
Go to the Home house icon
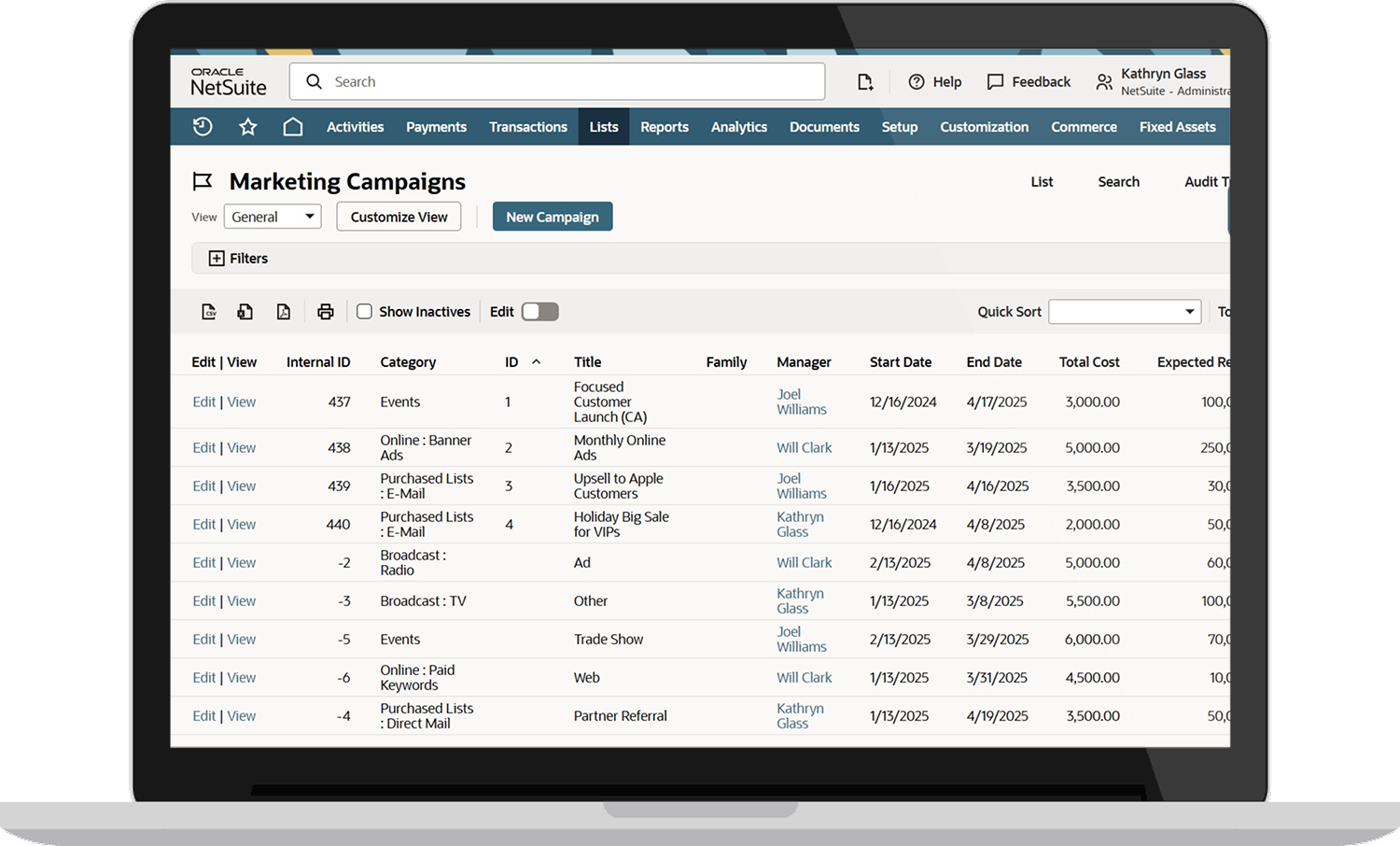[x=293, y=127]
